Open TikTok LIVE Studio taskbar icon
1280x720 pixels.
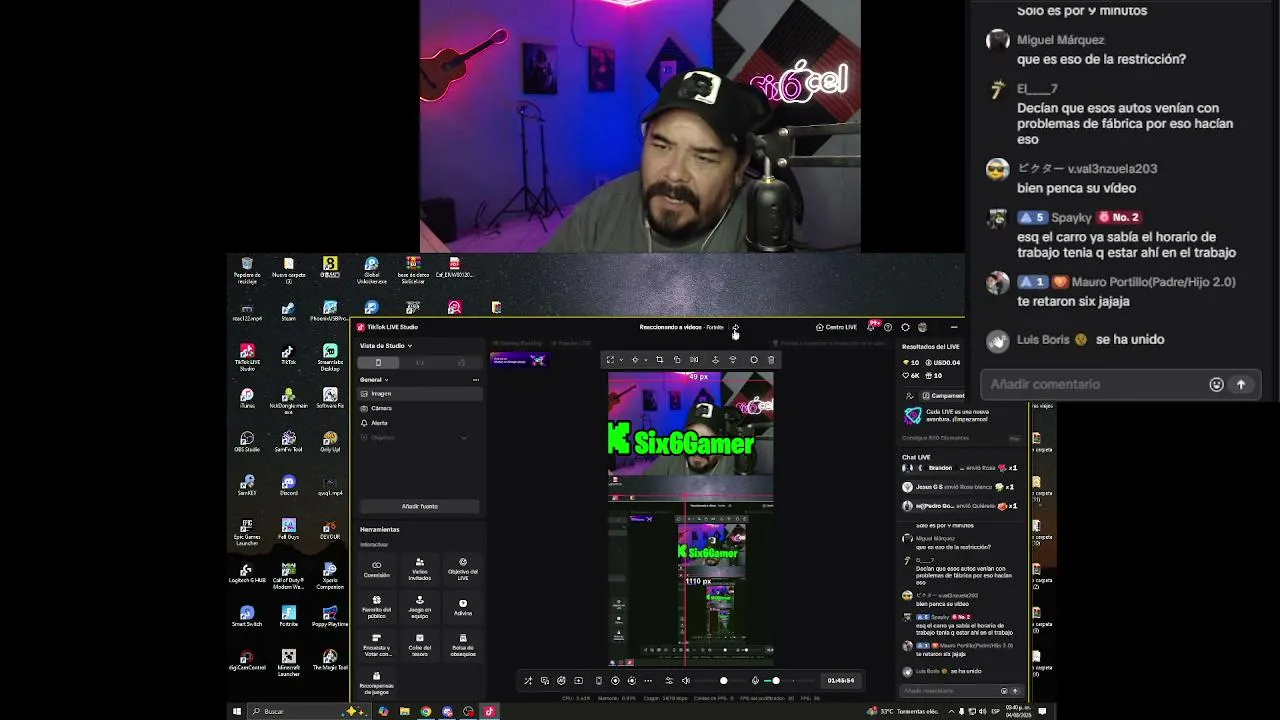[490, 712]
